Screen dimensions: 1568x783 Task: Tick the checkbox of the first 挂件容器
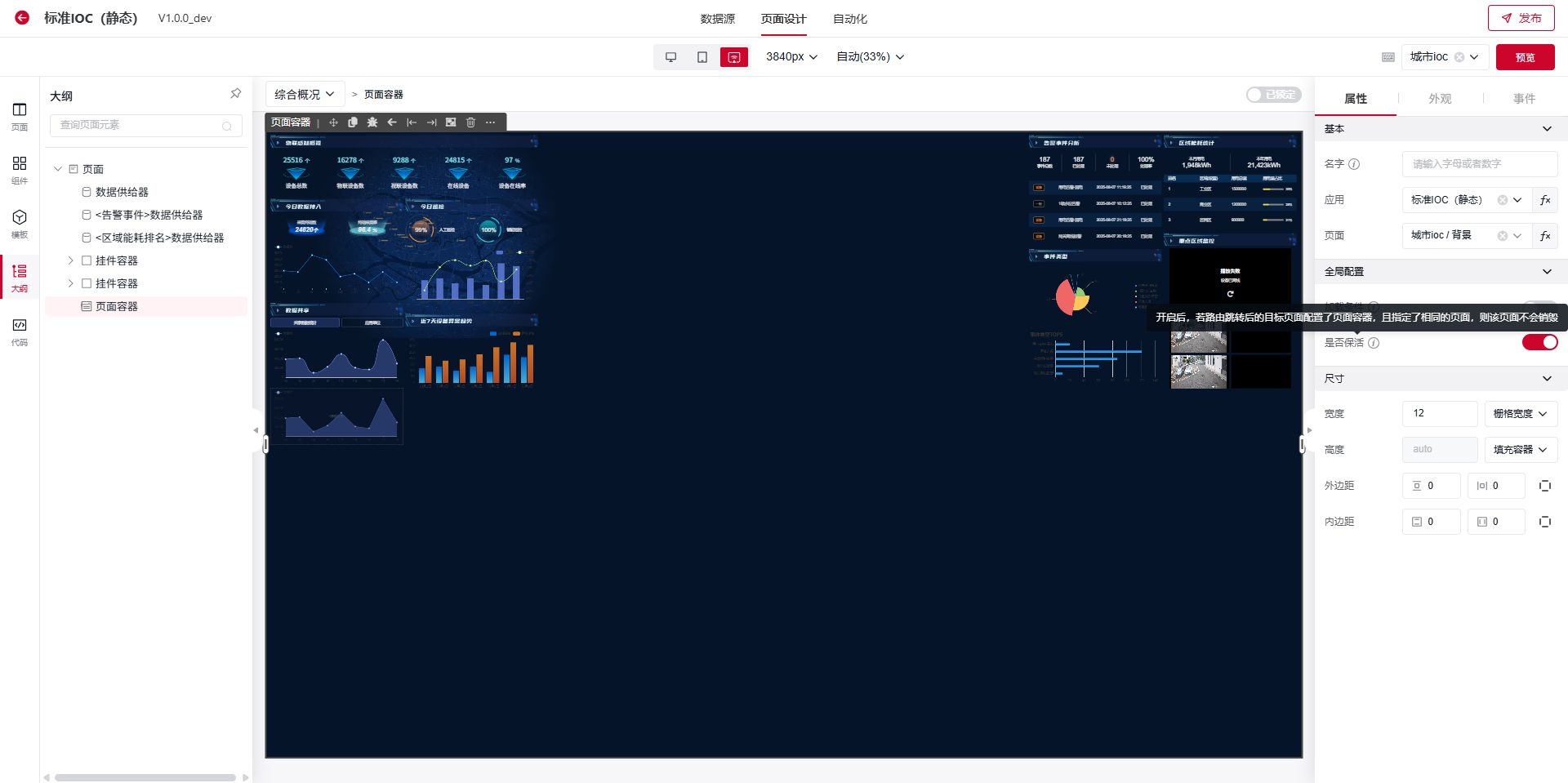click(x=87, y=260)
